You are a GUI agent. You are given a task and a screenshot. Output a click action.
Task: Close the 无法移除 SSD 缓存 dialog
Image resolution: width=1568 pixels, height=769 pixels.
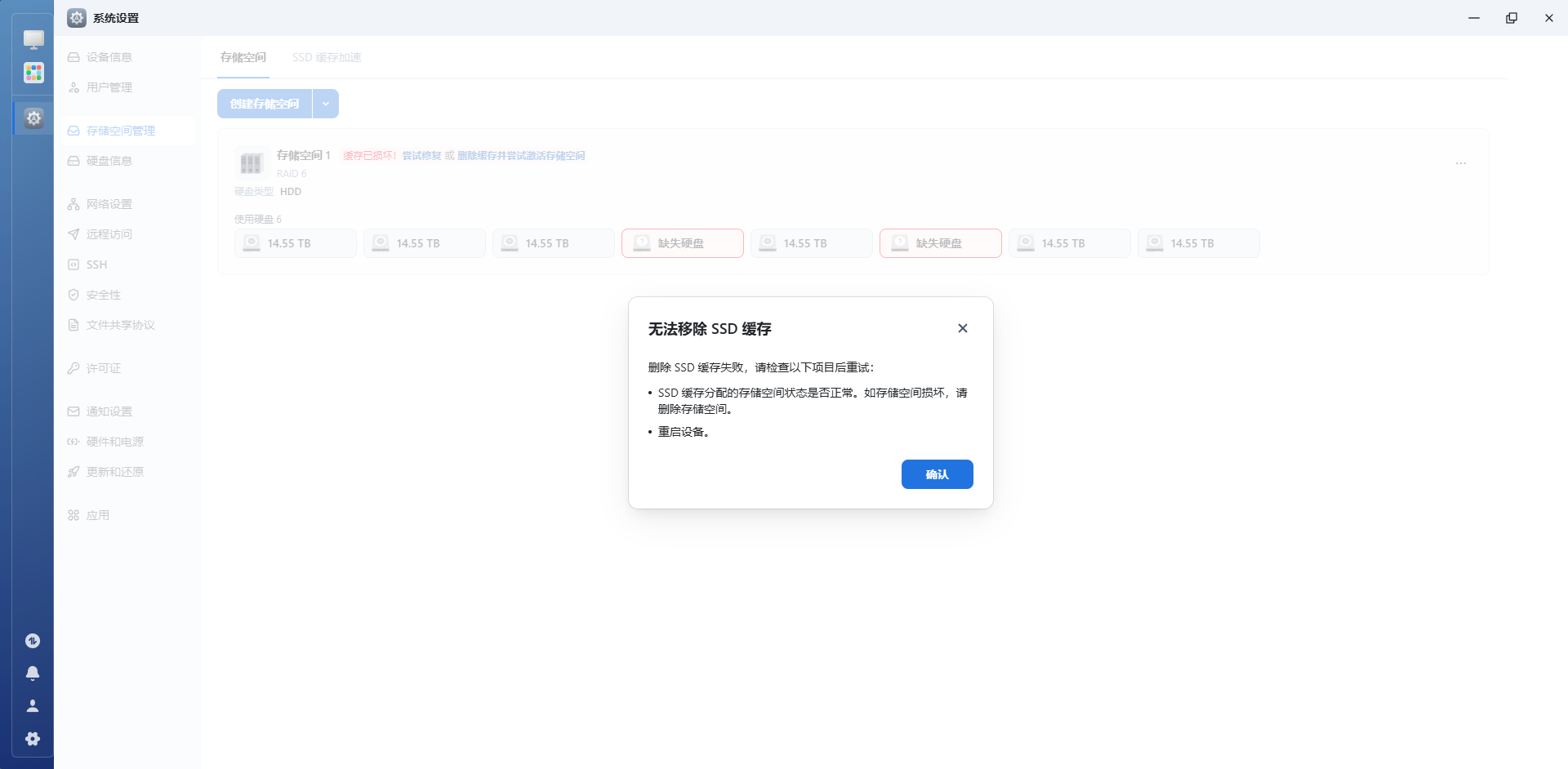[963, 328]
